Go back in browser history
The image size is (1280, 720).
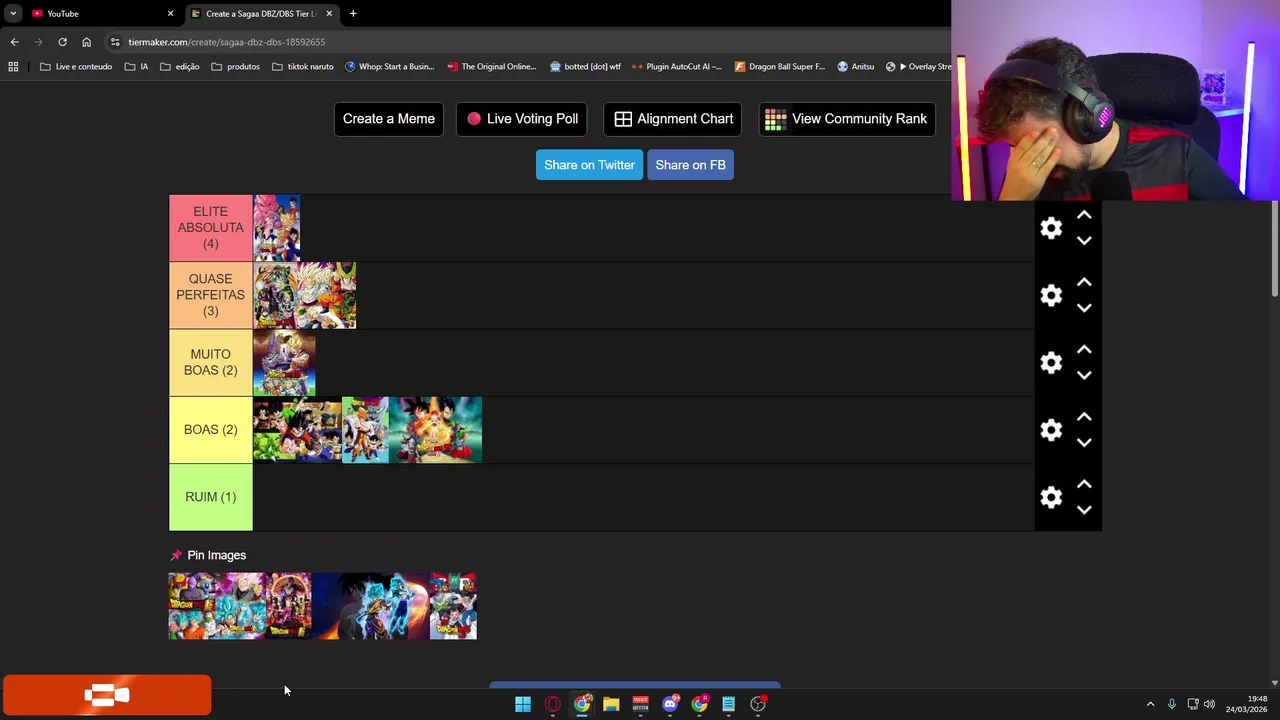pos(14,42)
